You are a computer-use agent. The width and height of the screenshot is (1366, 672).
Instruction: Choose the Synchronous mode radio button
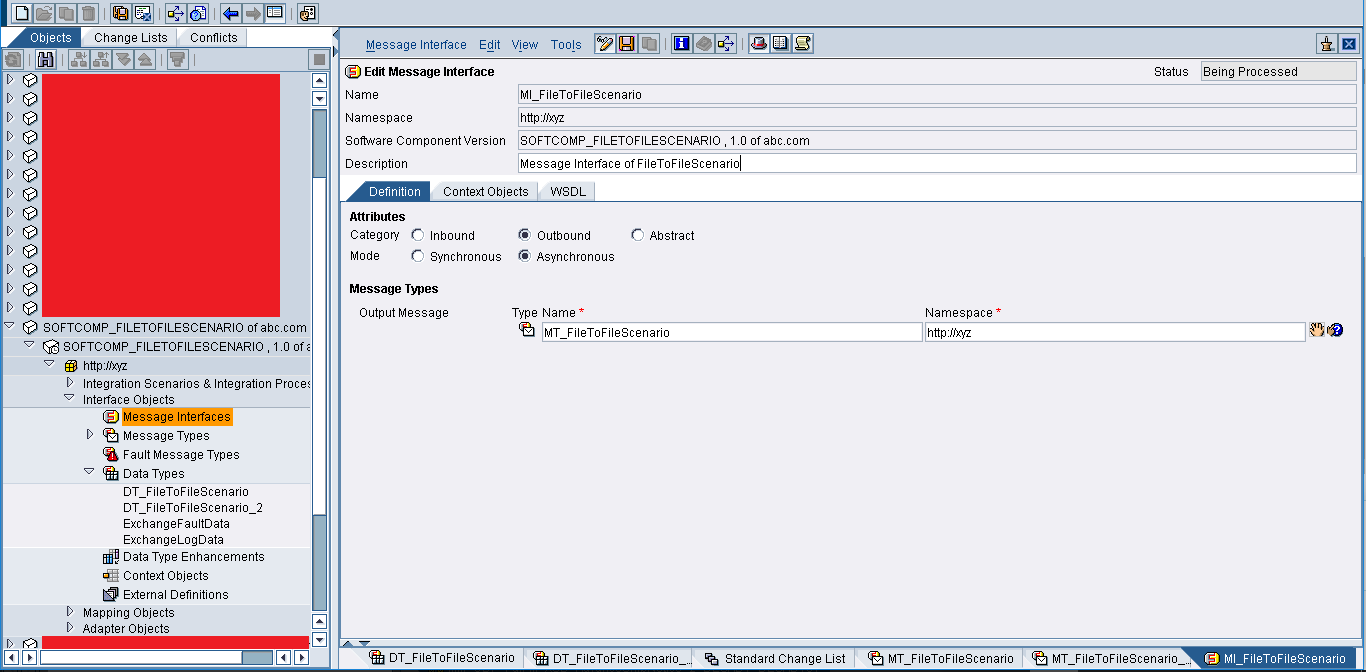[x=417, y=256]
